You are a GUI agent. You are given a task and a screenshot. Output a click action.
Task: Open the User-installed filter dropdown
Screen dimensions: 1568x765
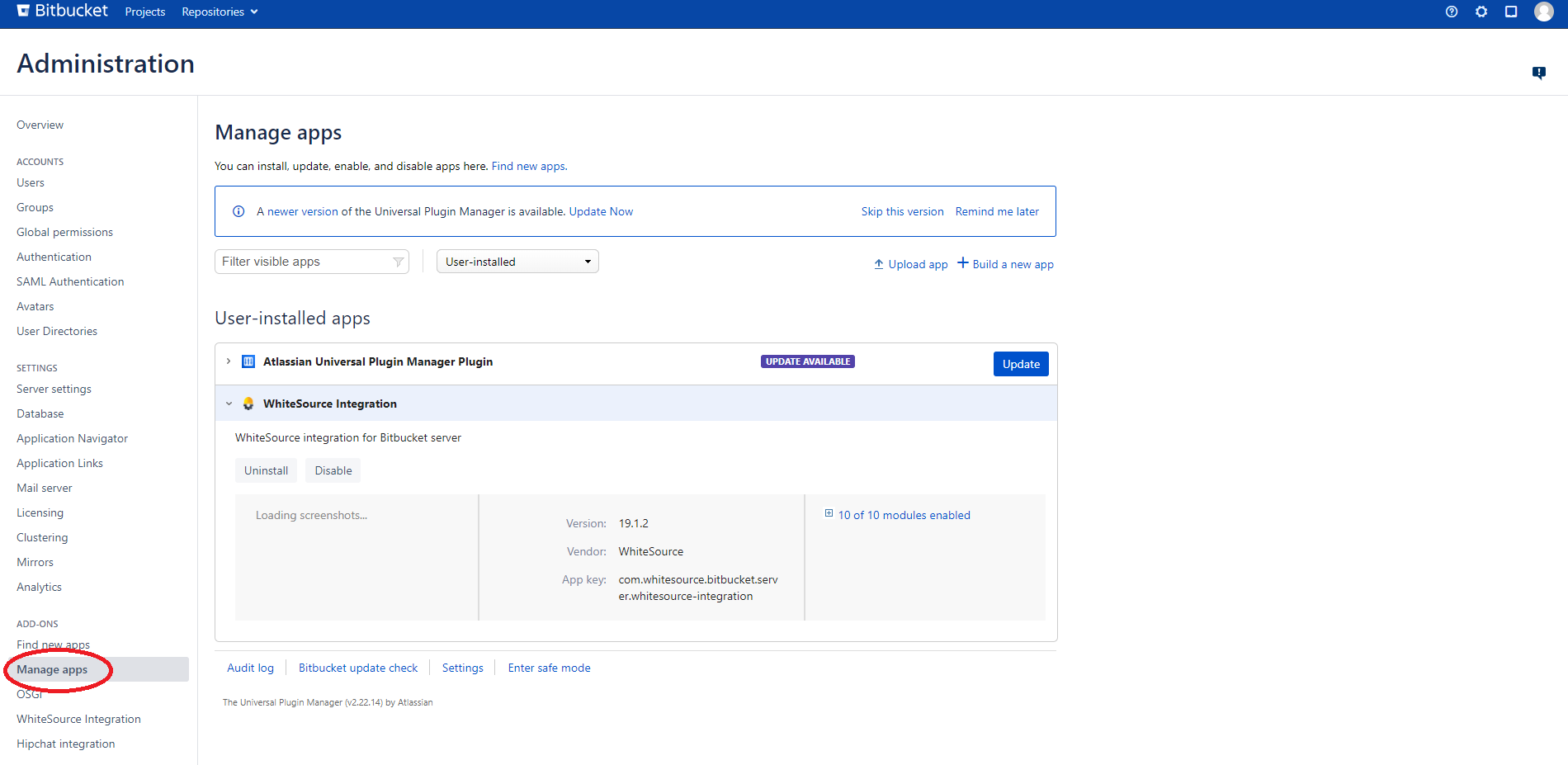[x=517, y=262]
